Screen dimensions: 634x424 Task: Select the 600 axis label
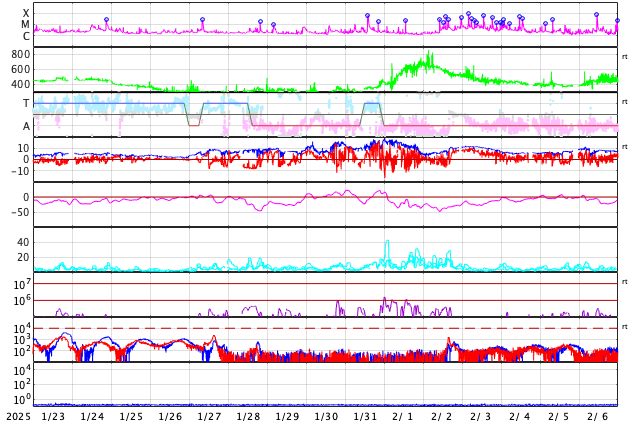(21, 69)
